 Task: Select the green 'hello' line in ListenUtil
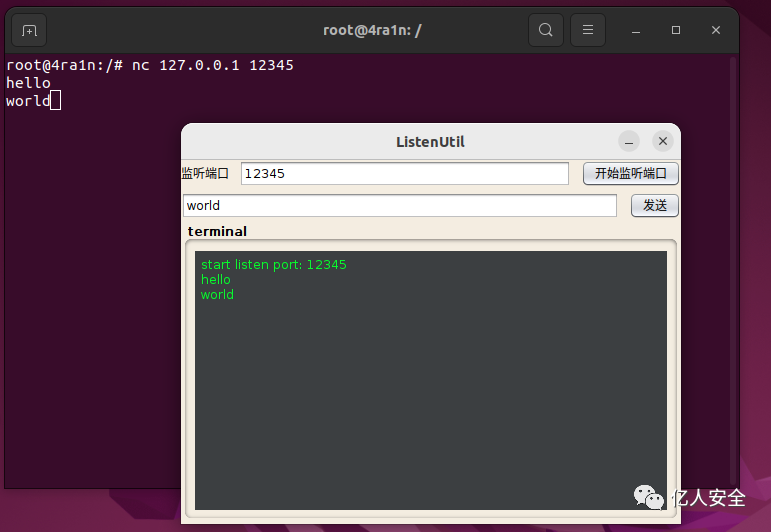click(216, 280)
